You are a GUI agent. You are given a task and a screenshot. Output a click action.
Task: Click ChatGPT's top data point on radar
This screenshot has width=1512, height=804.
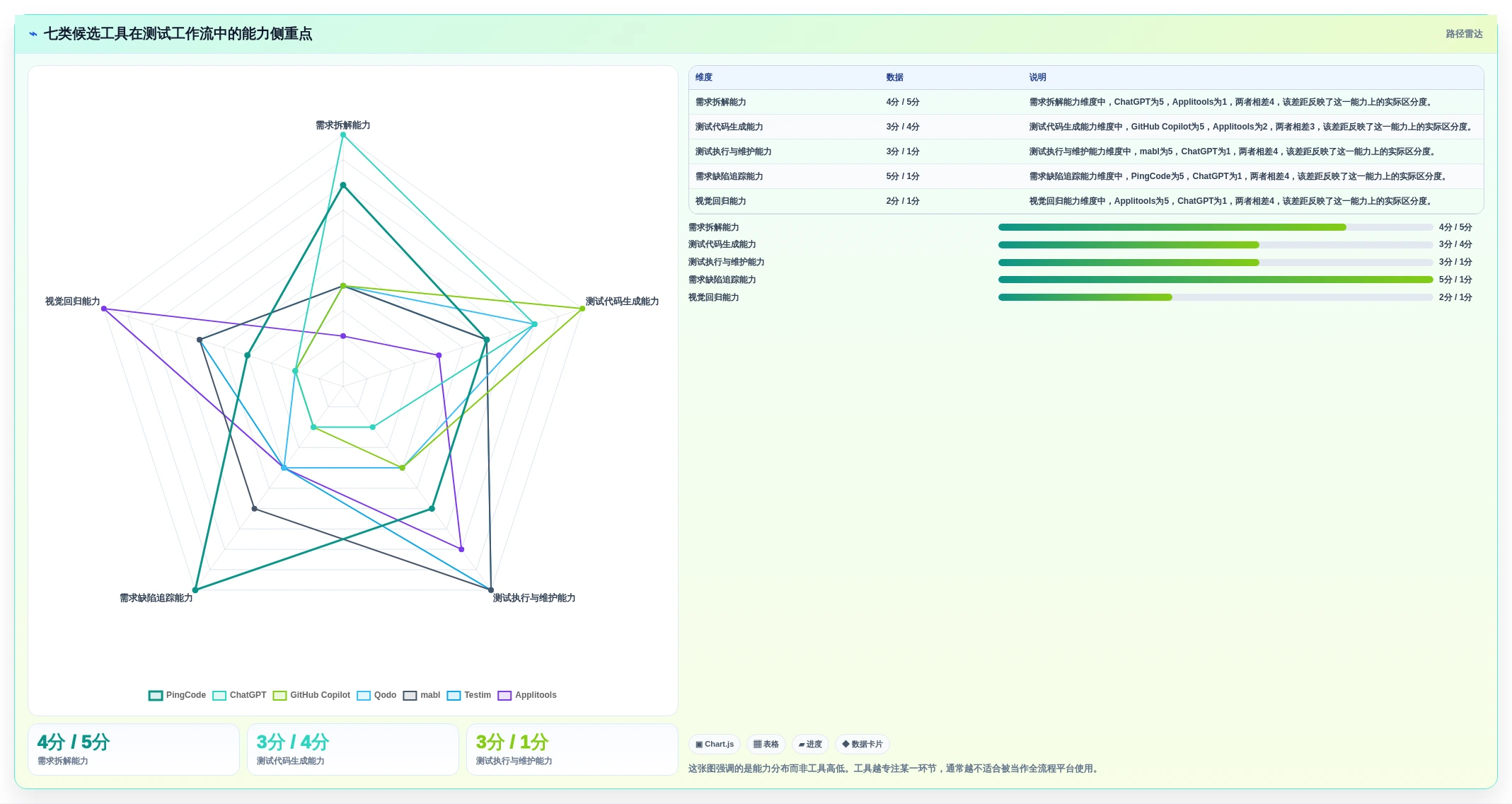(343, 135)
